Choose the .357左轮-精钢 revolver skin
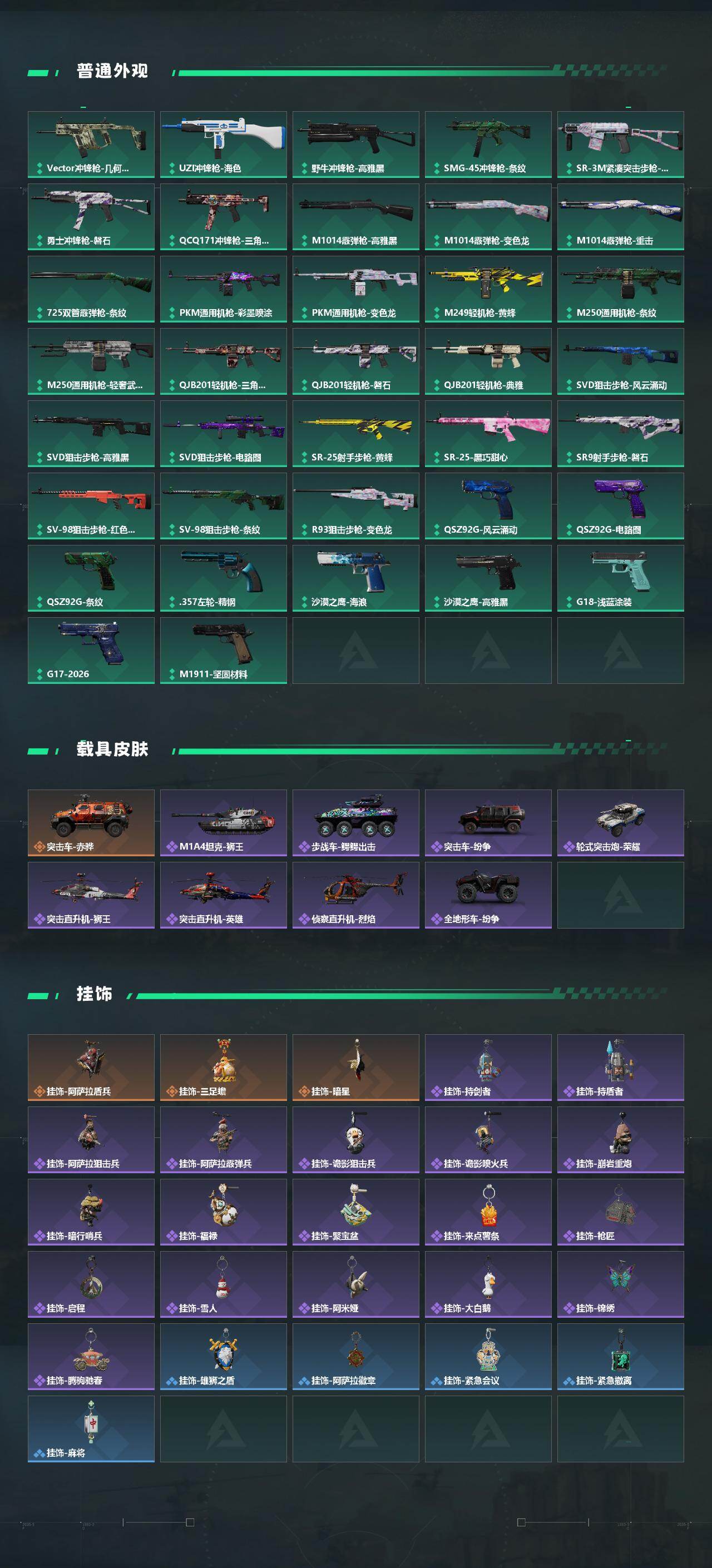Screen dimensions: 712x1568 click(224, 578)
